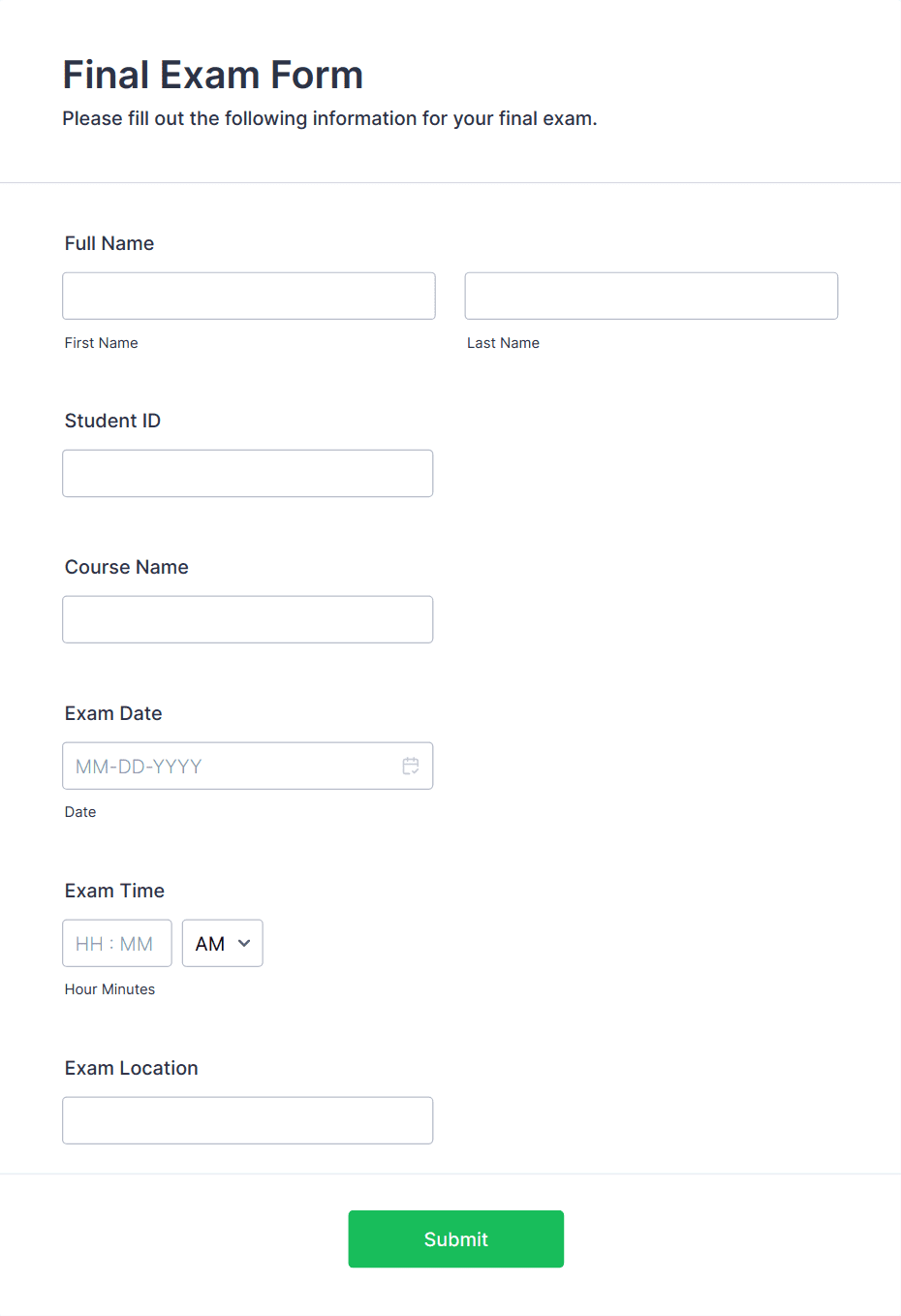Viewport: 901px width, 1316px height.
Task: Click the Exam Date label
Action: (x=113, y=713)
